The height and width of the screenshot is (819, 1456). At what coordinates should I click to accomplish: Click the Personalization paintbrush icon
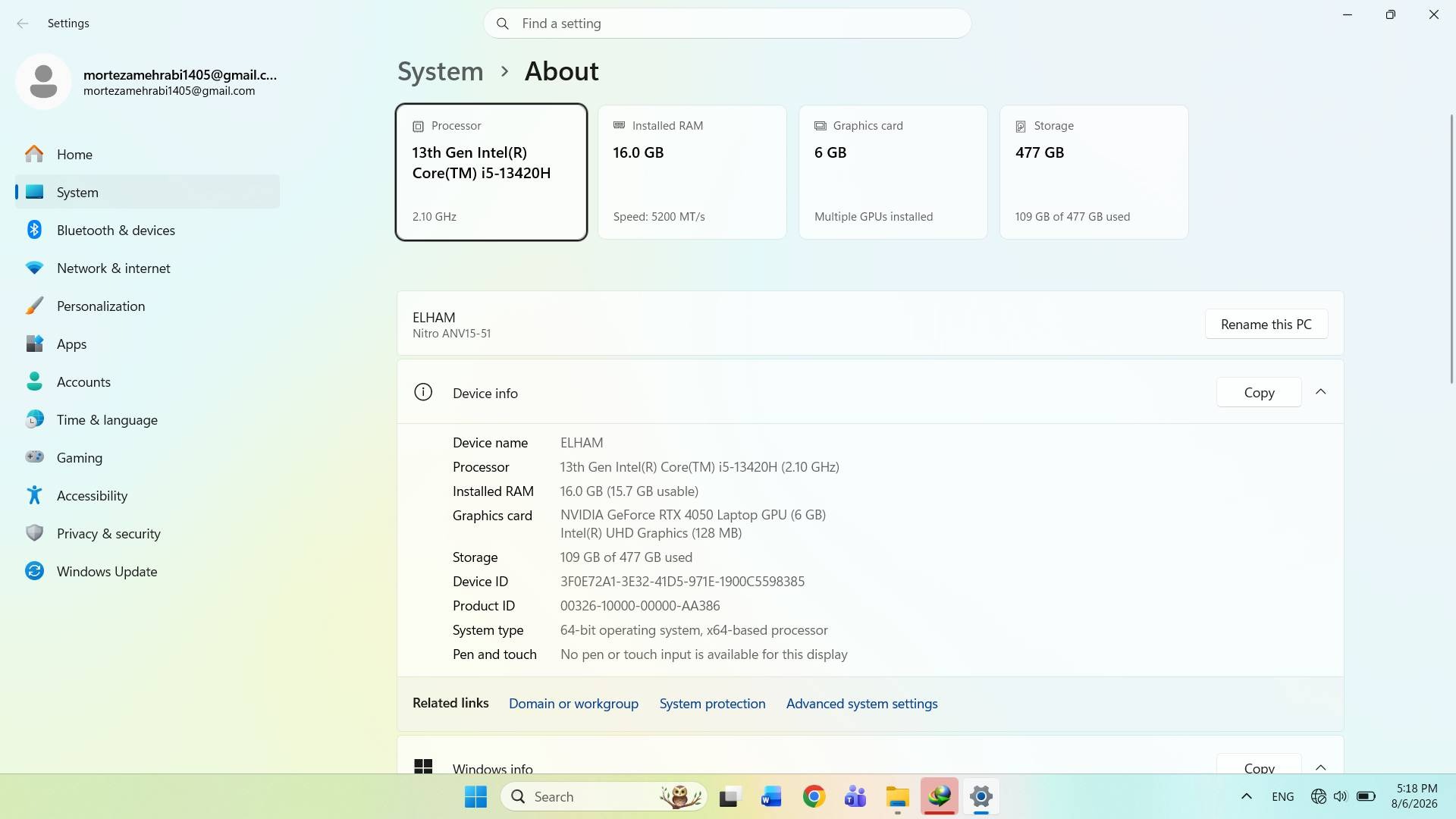click(x=34, y=306)
